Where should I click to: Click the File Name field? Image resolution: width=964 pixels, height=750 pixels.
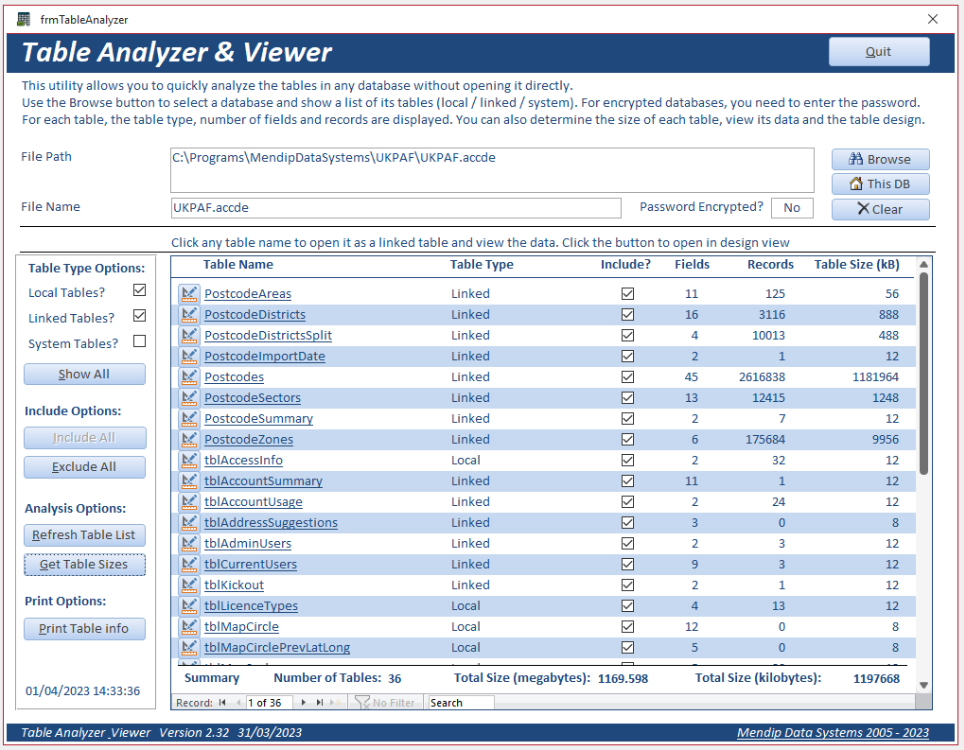[396, 208]
